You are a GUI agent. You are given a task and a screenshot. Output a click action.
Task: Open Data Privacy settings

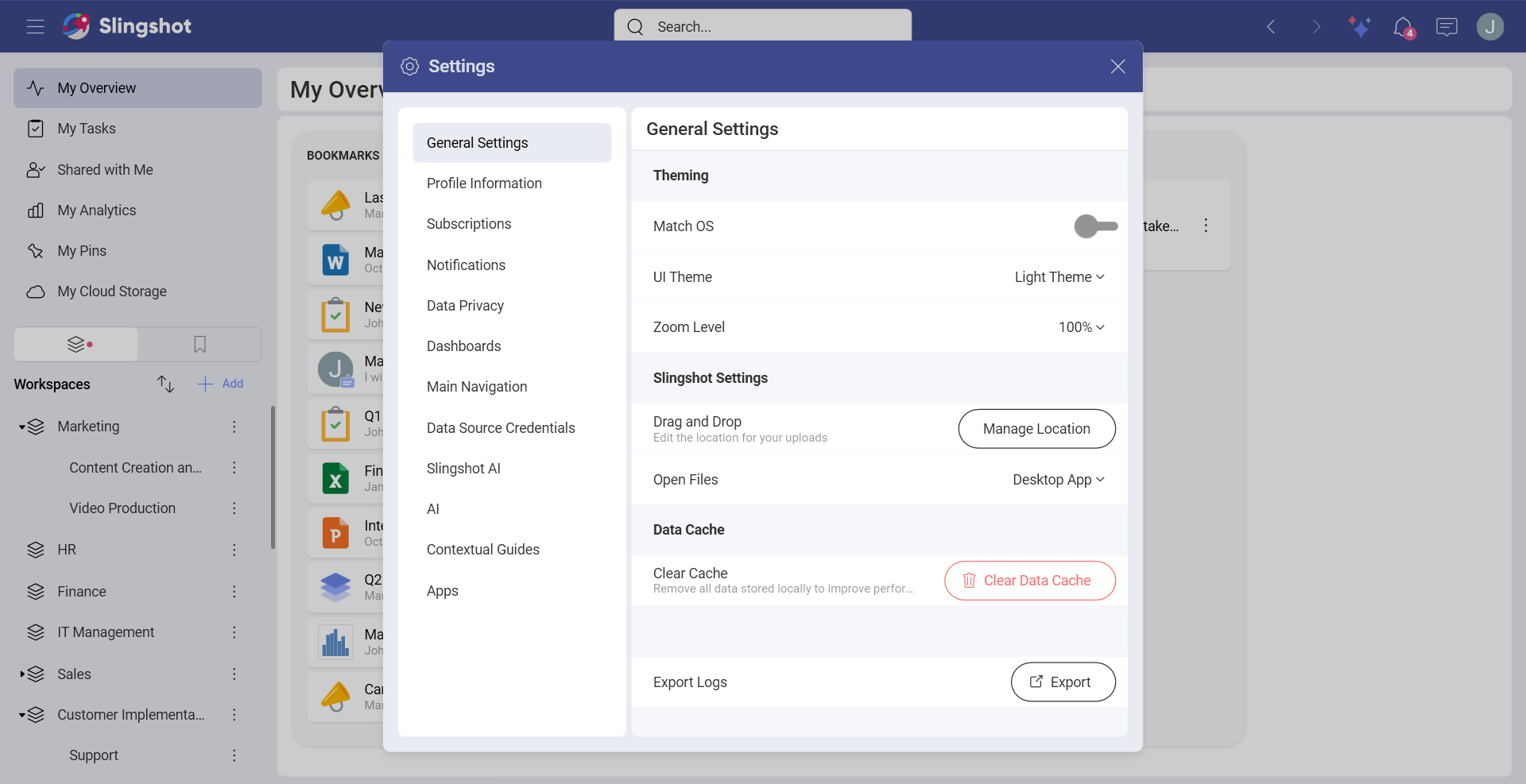[x=512, y=306]
